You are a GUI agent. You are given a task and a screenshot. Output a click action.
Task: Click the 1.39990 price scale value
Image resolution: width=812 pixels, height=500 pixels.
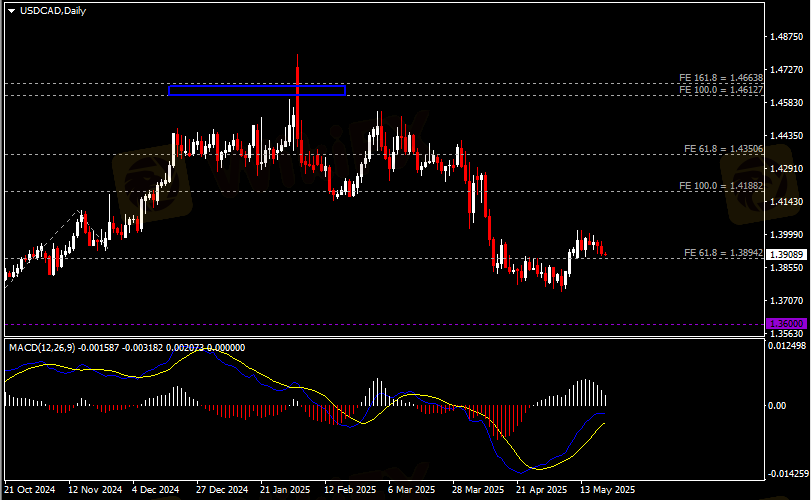pyautogui.click(x=787, y=234)
